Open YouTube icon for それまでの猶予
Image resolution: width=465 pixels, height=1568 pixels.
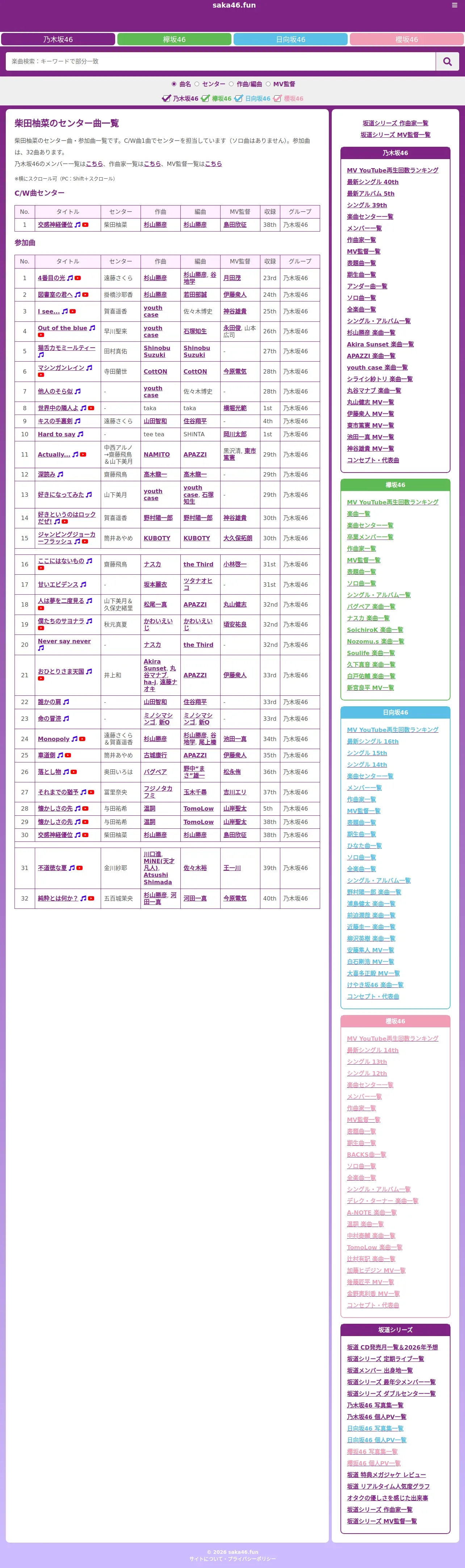[91, 793]
